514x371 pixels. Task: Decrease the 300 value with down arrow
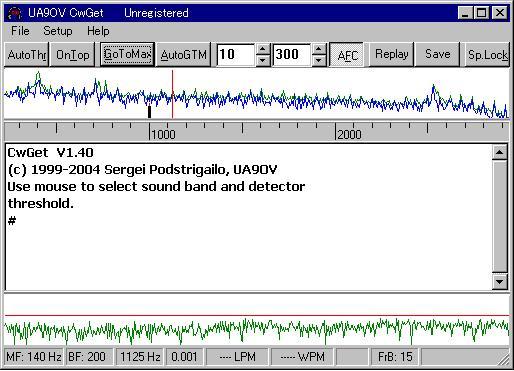(x=319, y=60)
